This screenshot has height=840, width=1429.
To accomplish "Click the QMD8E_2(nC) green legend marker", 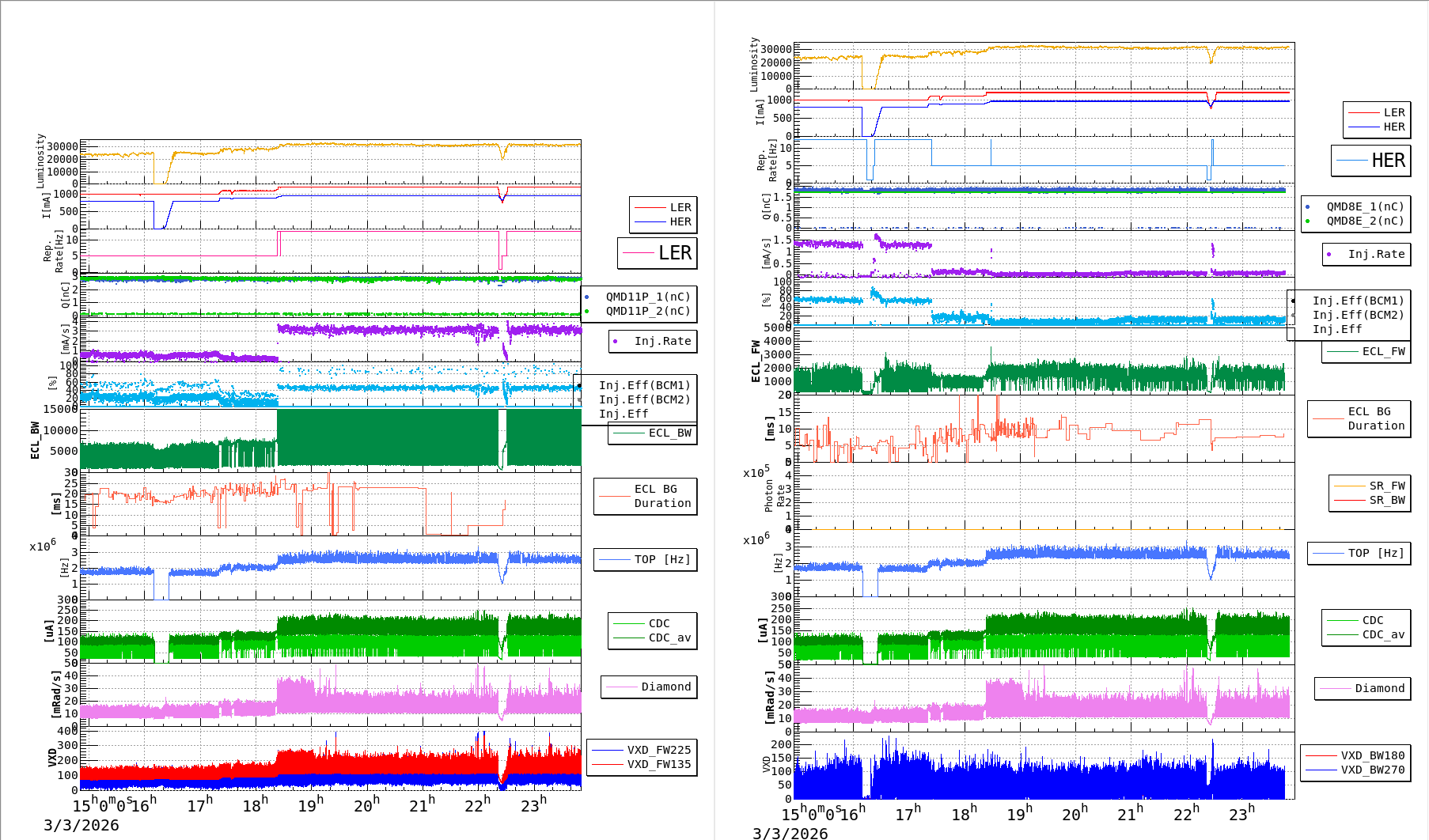I will point(1308,221).
